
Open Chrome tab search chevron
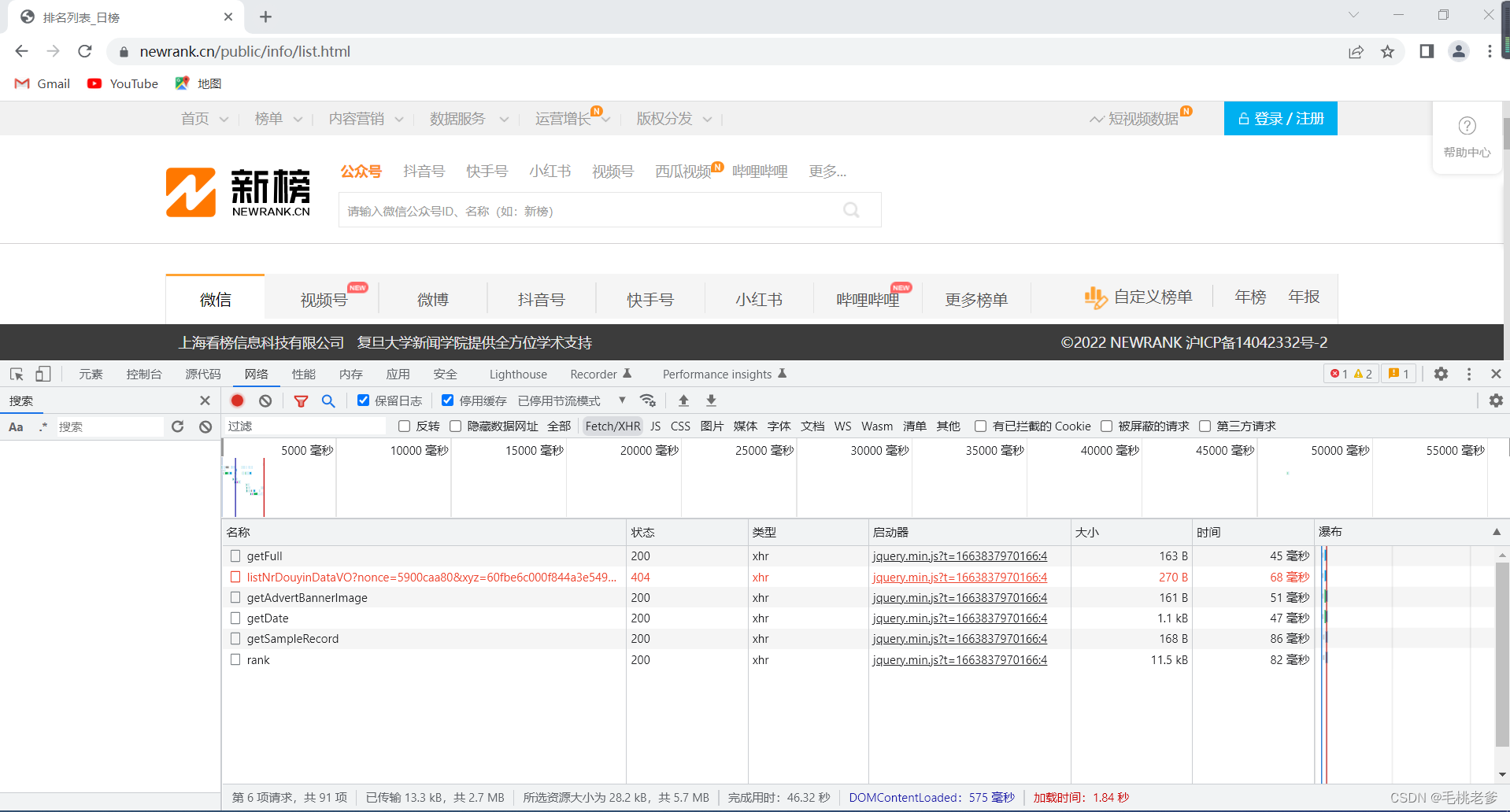pyautogui.click(x=1353, y=15)
